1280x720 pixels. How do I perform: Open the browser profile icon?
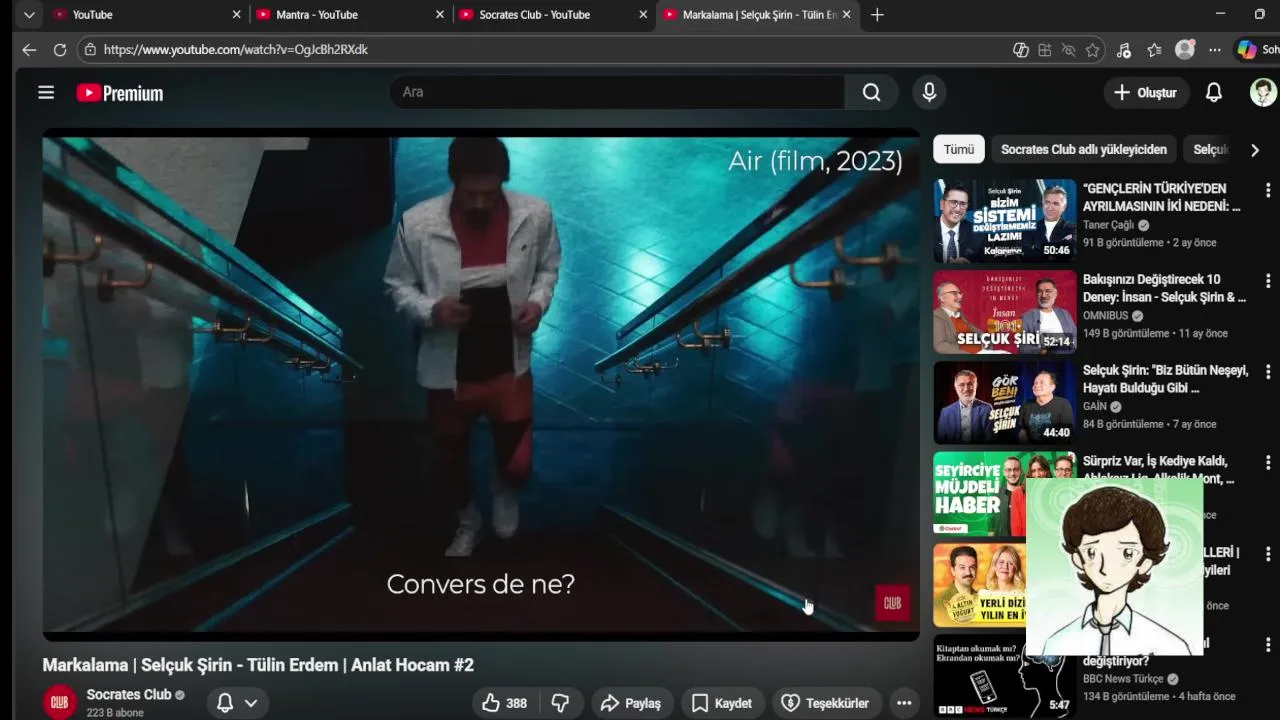(x=1185, y=49)
